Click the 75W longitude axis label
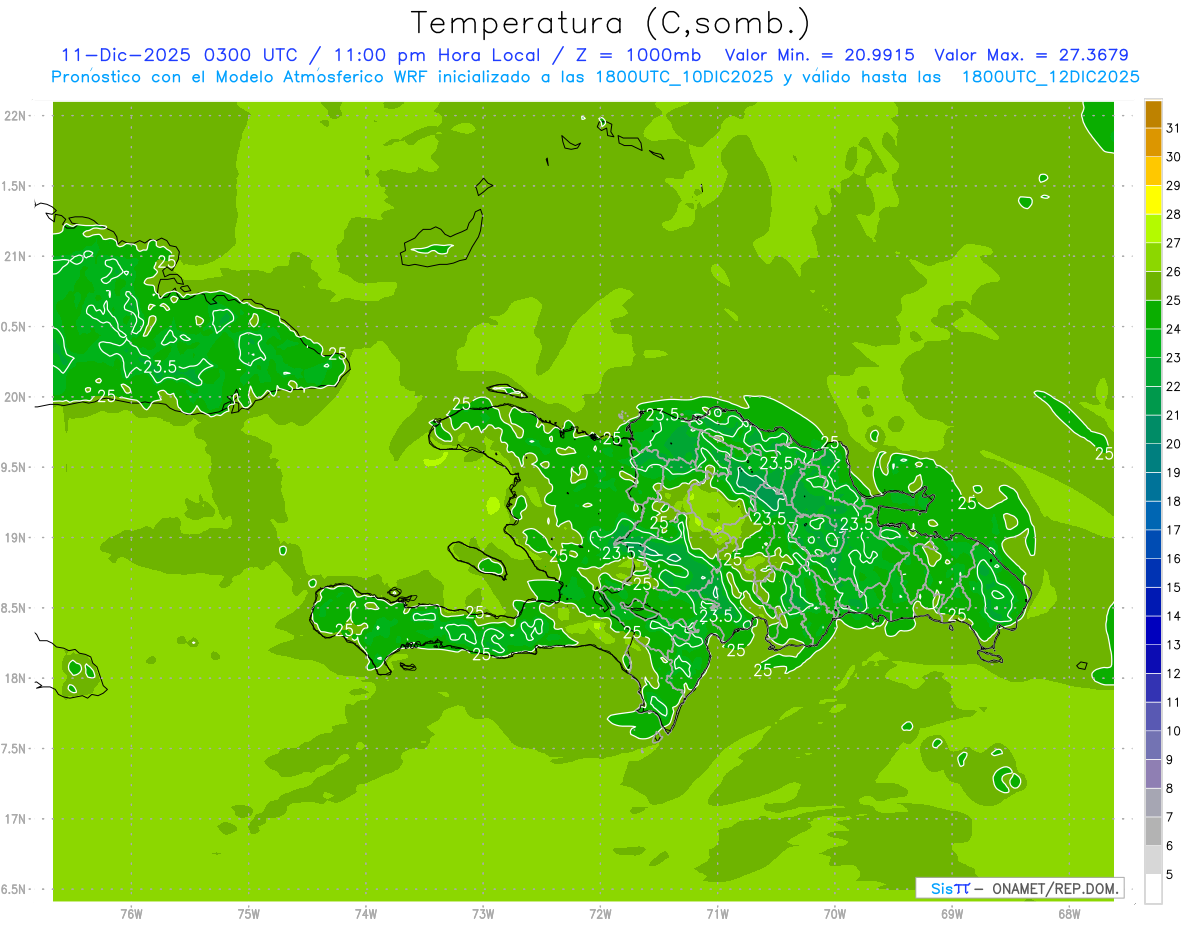 249,913
